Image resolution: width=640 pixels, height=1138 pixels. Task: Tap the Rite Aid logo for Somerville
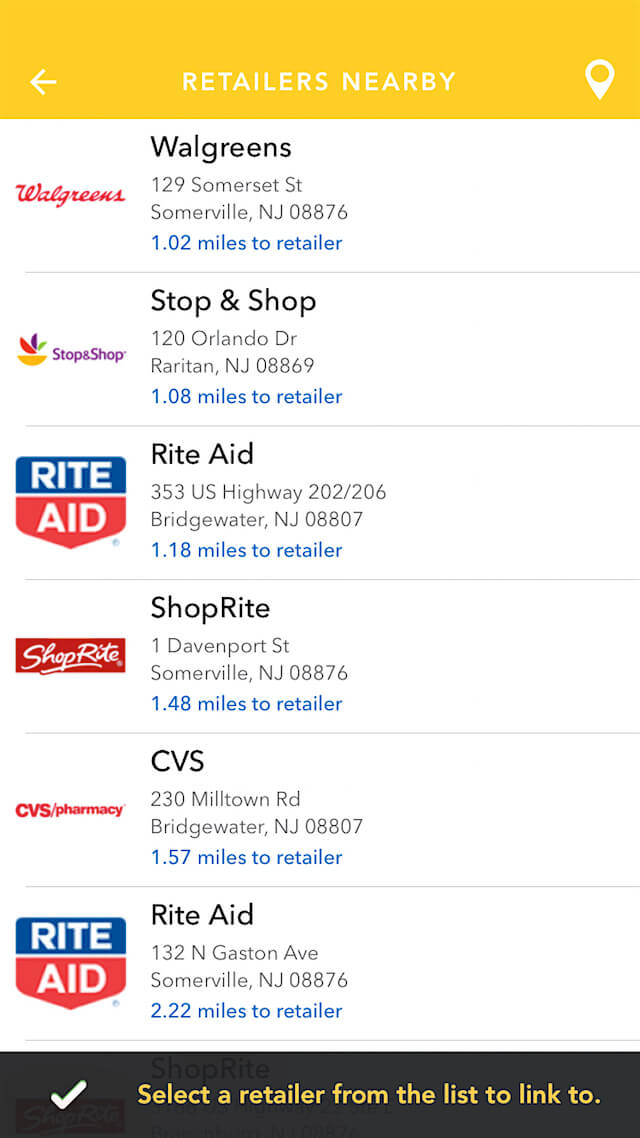coord(70,963)
